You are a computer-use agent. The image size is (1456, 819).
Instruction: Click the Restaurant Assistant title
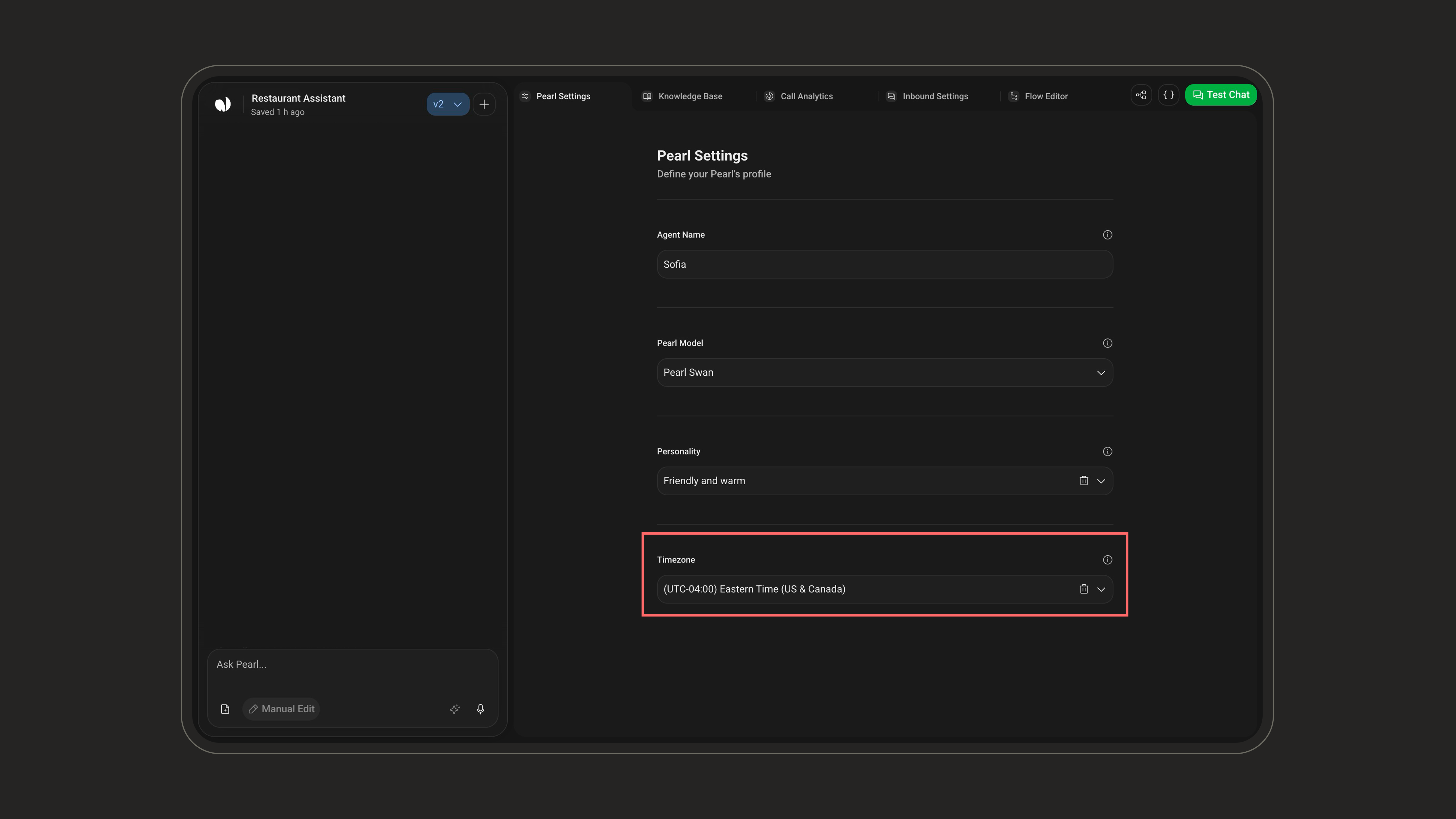click(298, 98)
